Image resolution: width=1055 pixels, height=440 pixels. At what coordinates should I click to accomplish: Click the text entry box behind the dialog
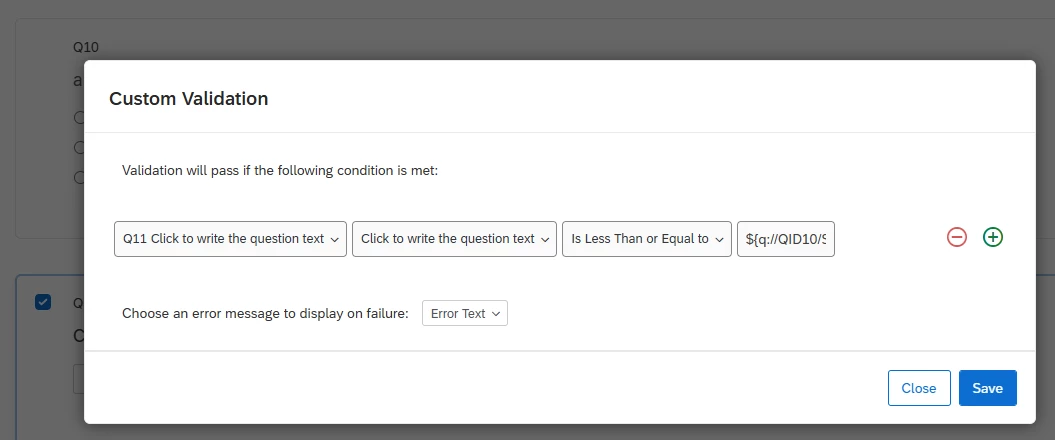point(78,379)
